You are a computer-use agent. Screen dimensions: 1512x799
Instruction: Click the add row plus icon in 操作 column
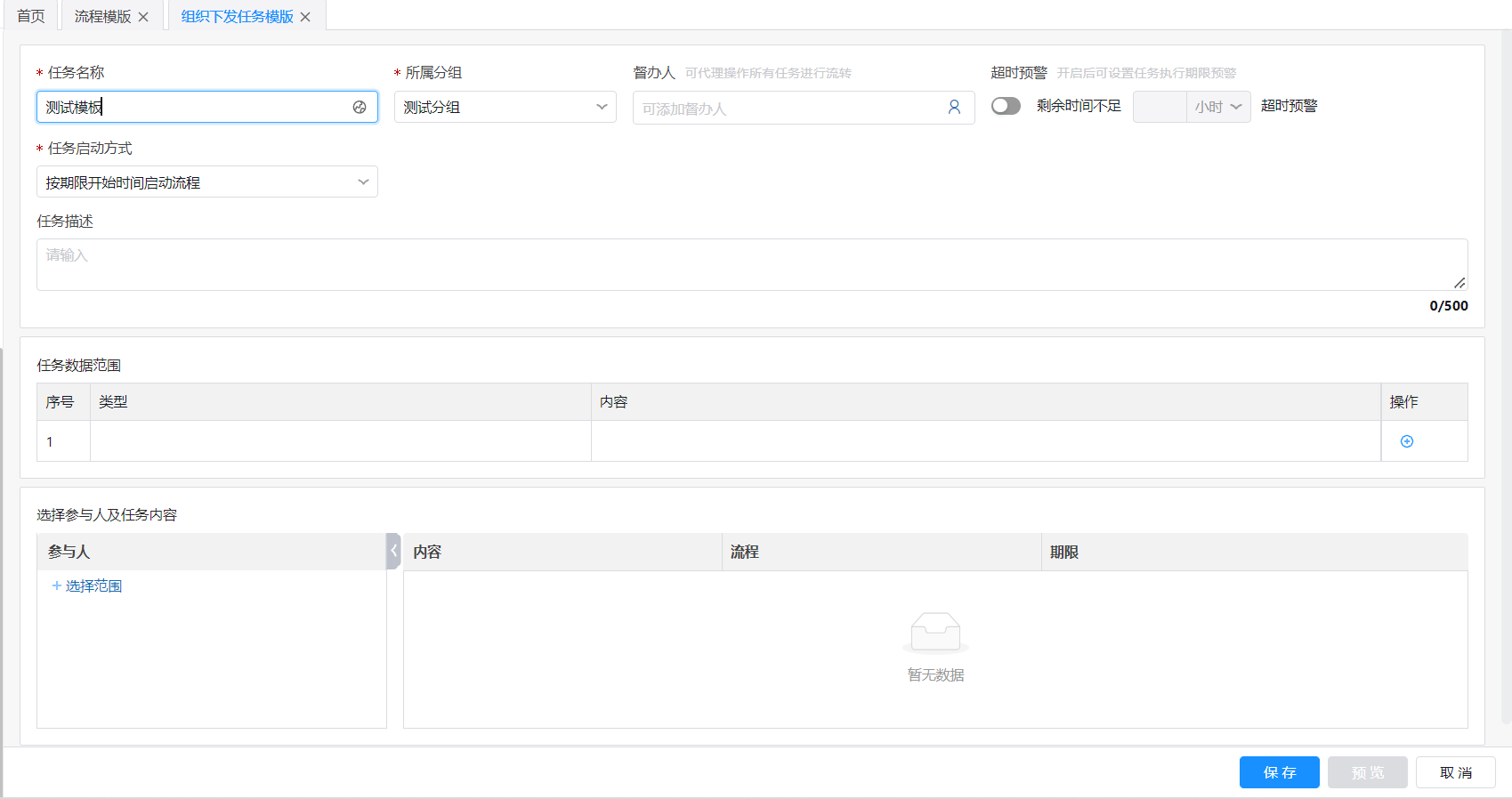(1407, 441)
